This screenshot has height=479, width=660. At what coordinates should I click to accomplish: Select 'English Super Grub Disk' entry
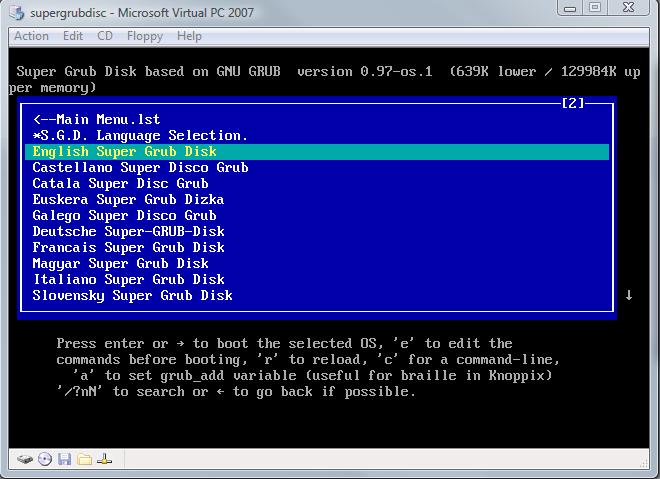[317, 152]
